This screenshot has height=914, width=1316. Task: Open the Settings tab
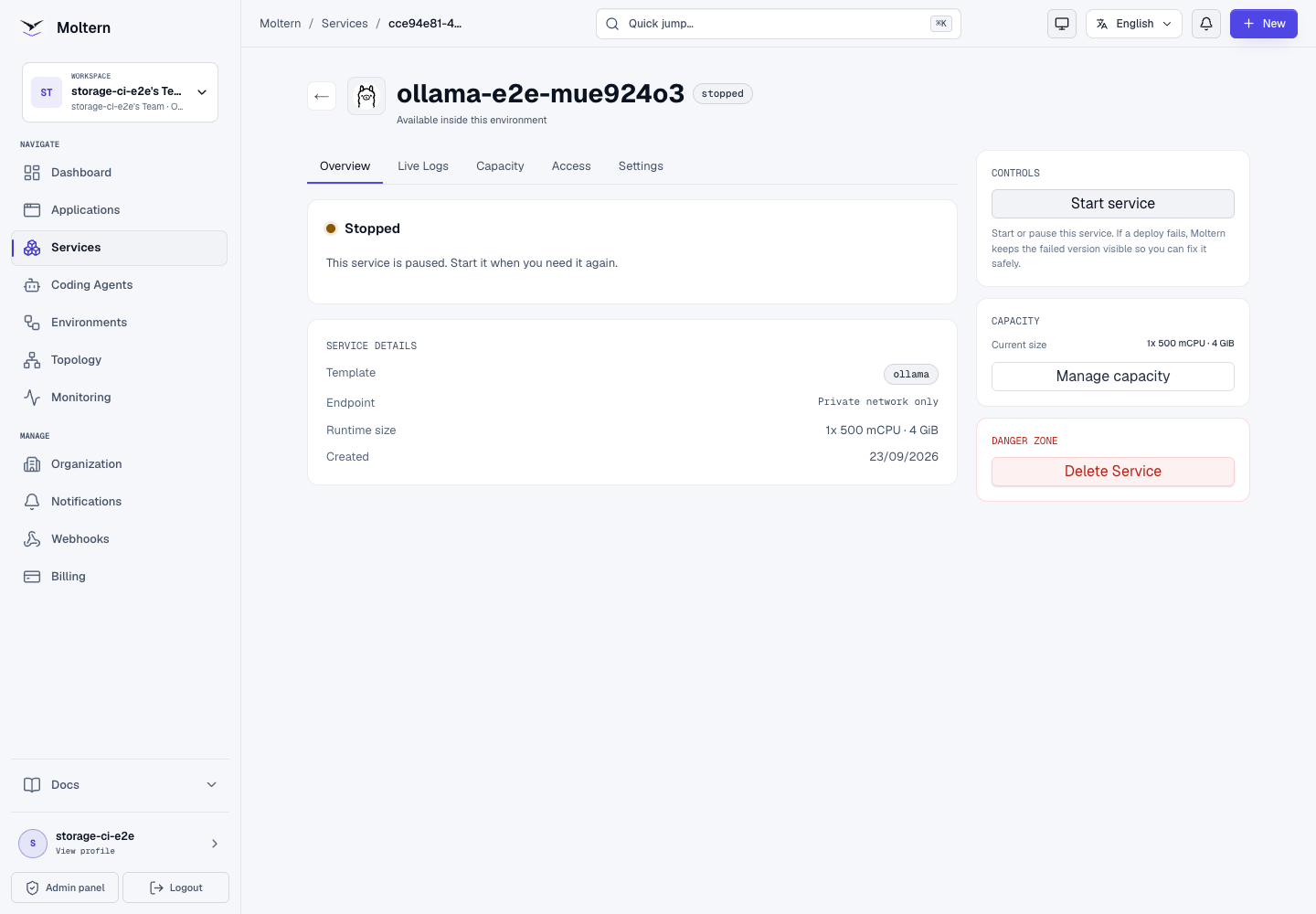click(641, 166)
